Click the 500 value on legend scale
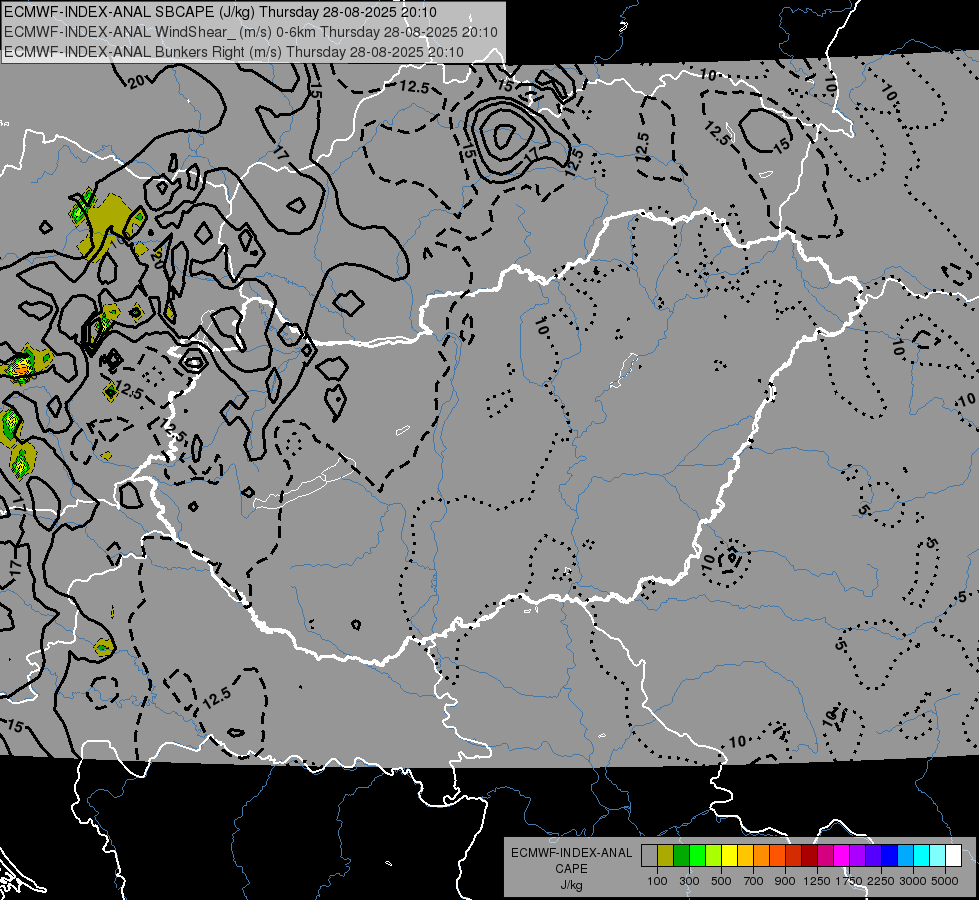 point(721,881)
